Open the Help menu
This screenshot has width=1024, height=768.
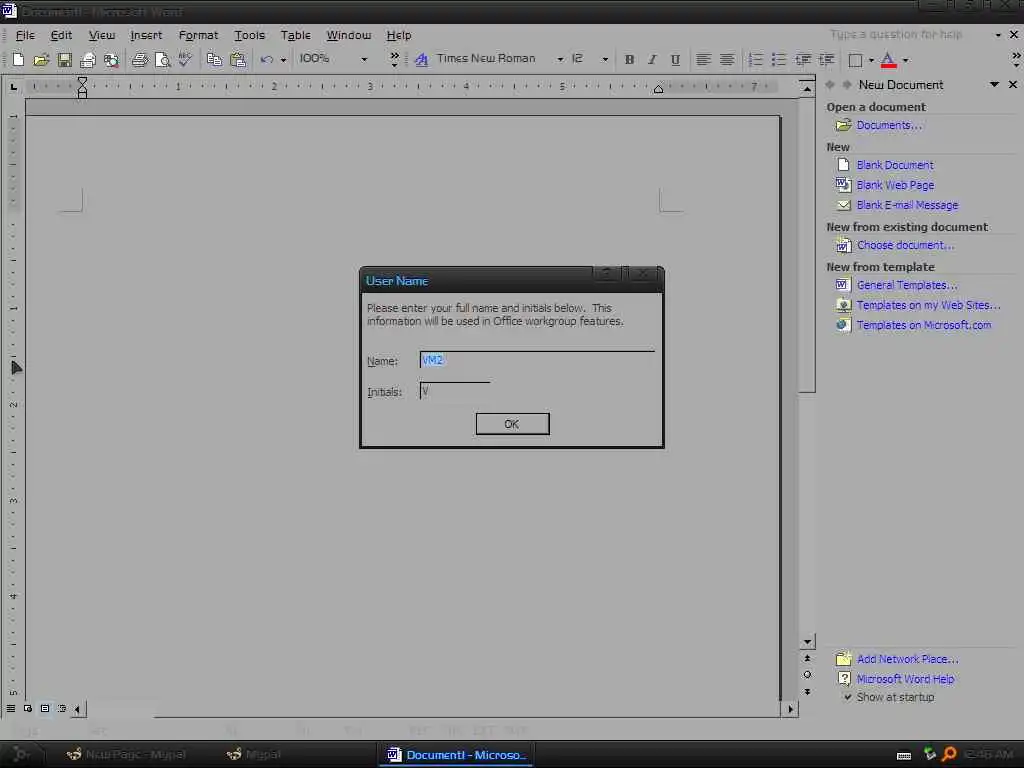coord(398,35)
